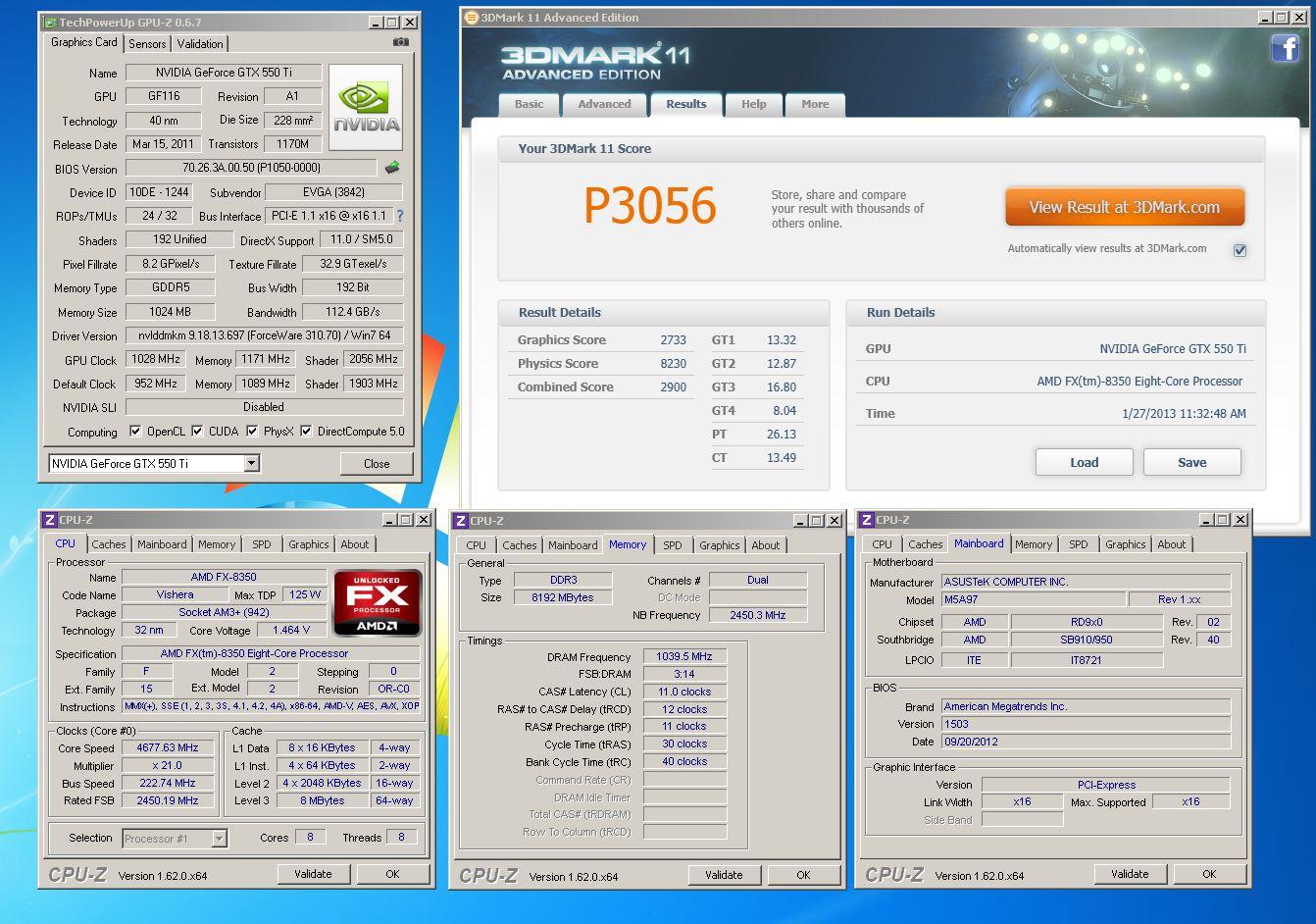Click the Time value 1/27/2013 11:32:48 AM
The height and width of the screenshot is (924, 1316).
pyautogui.click(x=1184, y=414)
